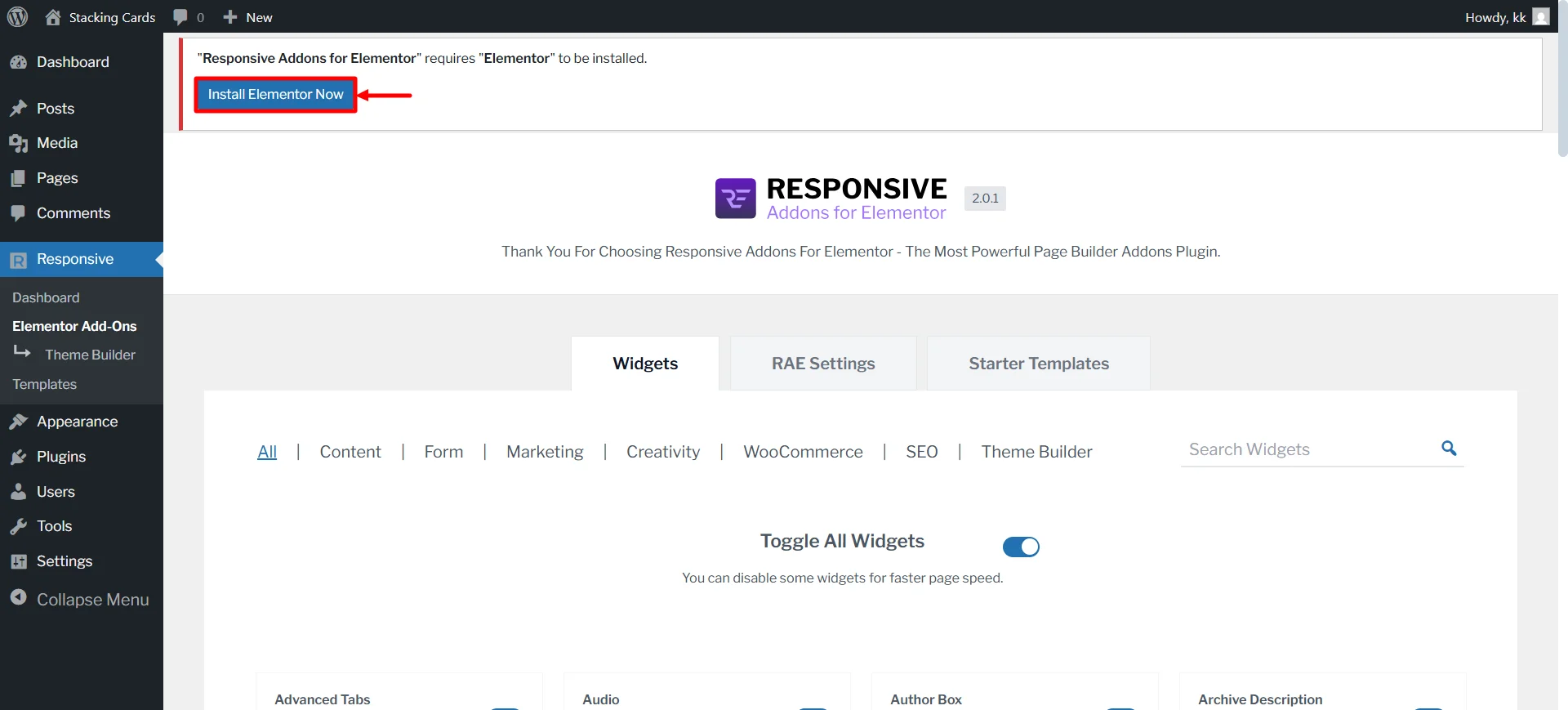Open the Responsive menu item

tap(82, 260)
